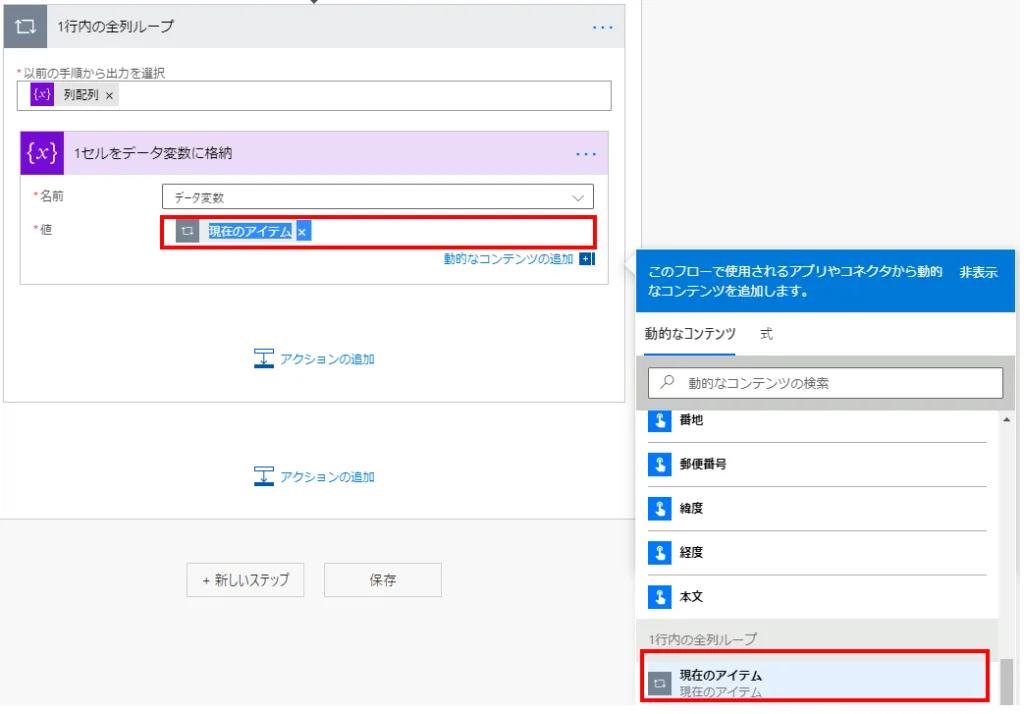This screenshot has height=714, width=1024.
Task: Select the 経度 dynamic content item
Action: pos(691,553)
